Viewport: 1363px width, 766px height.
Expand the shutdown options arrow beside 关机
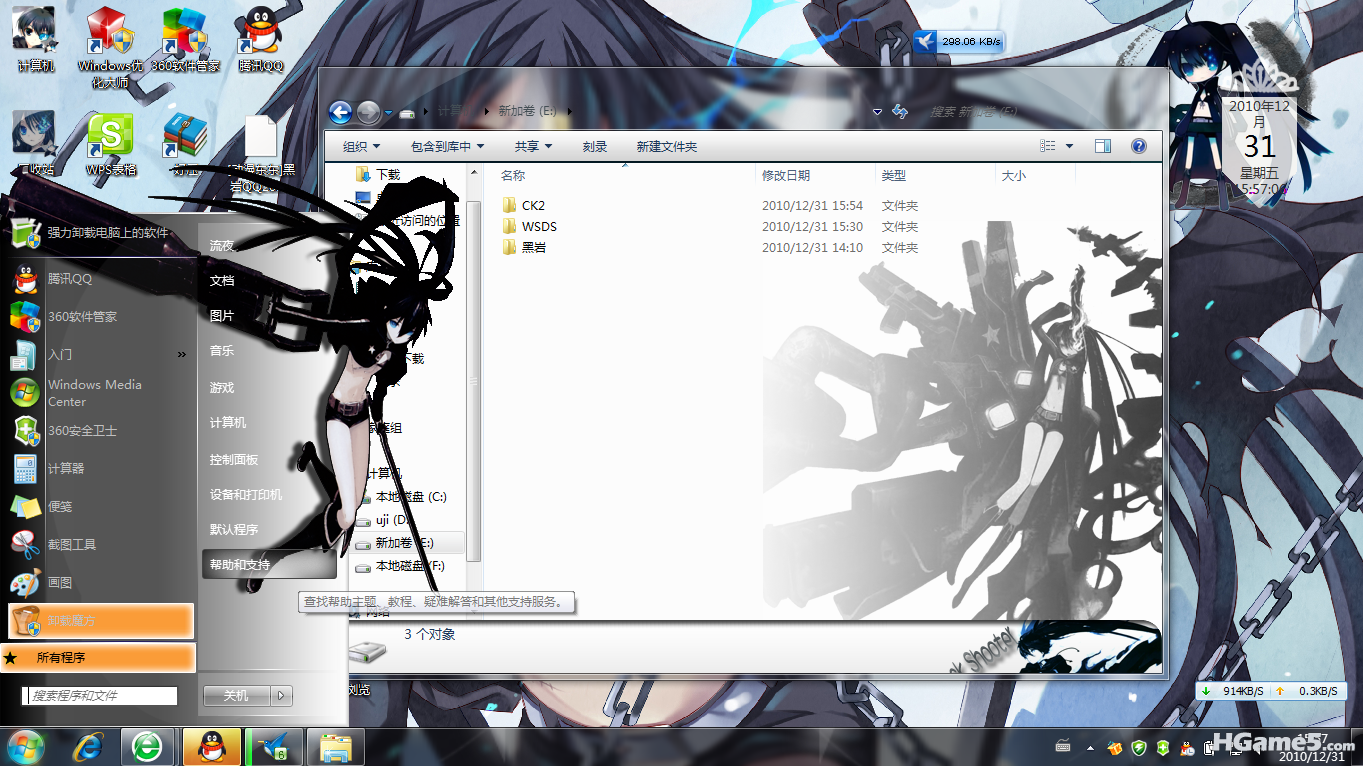pyautogui.click(x=283, y=696)
